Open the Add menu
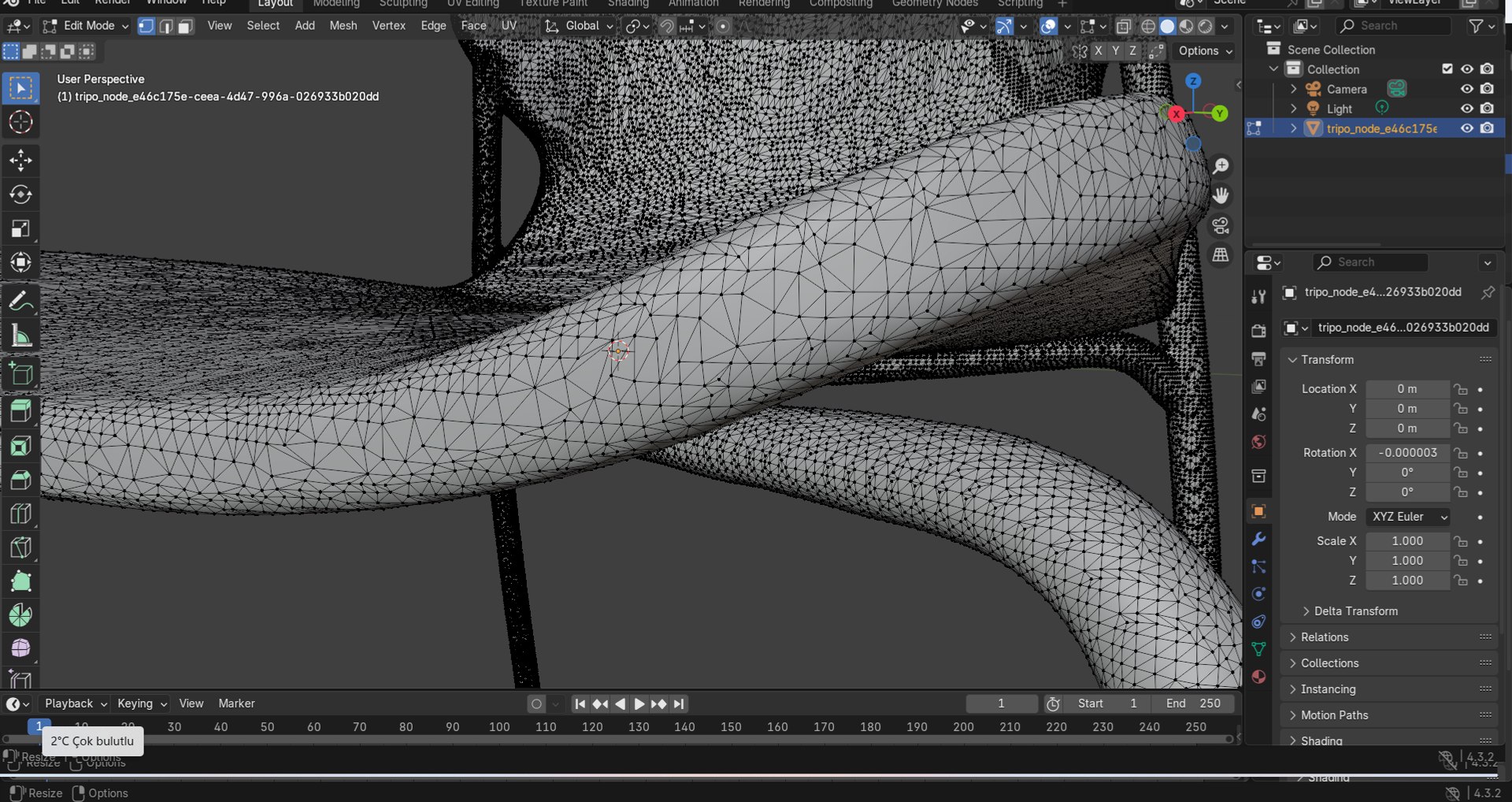 coord(305,26)
